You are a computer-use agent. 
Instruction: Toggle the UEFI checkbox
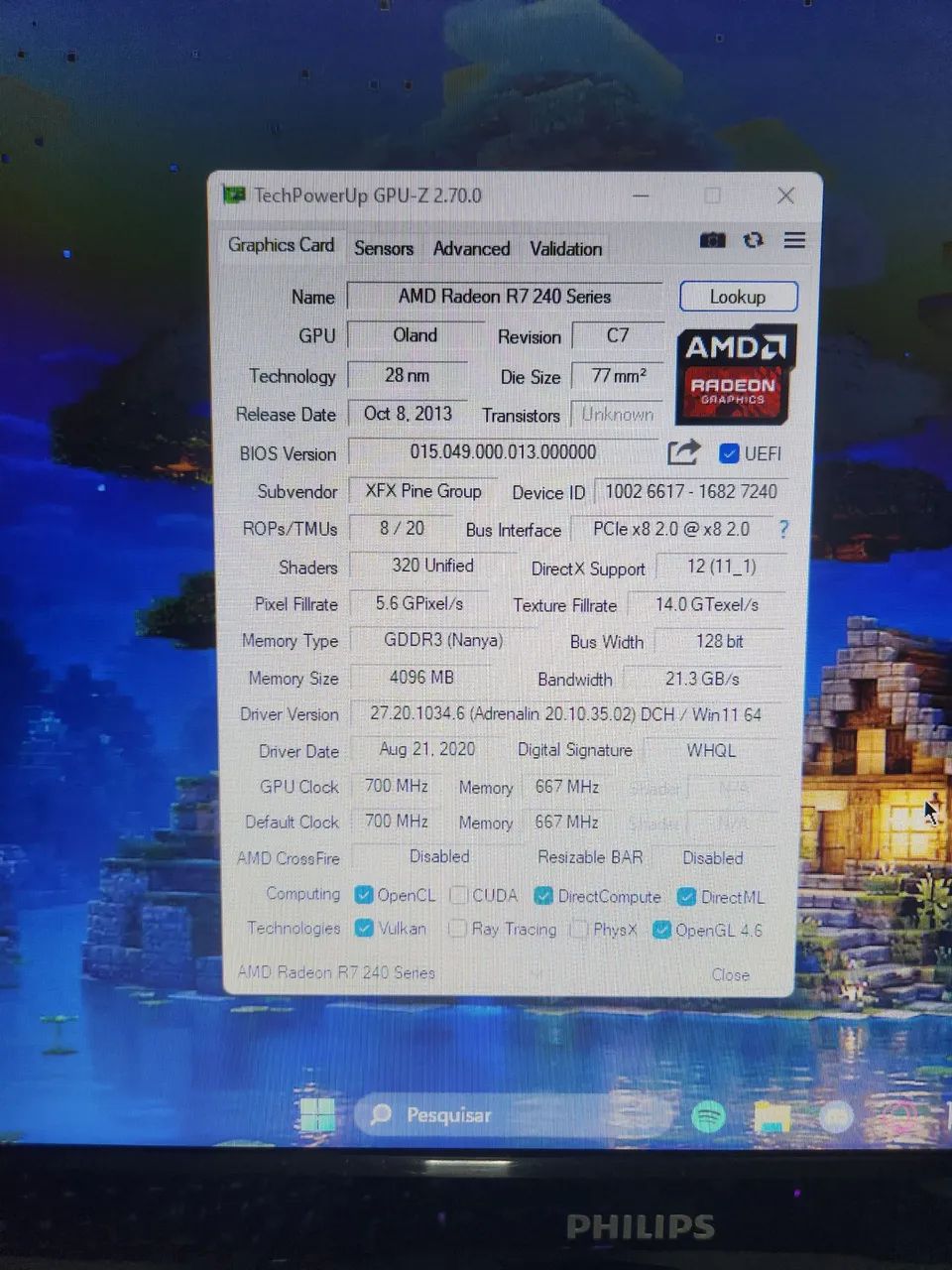pyautogui.click(x=729, y=453)
